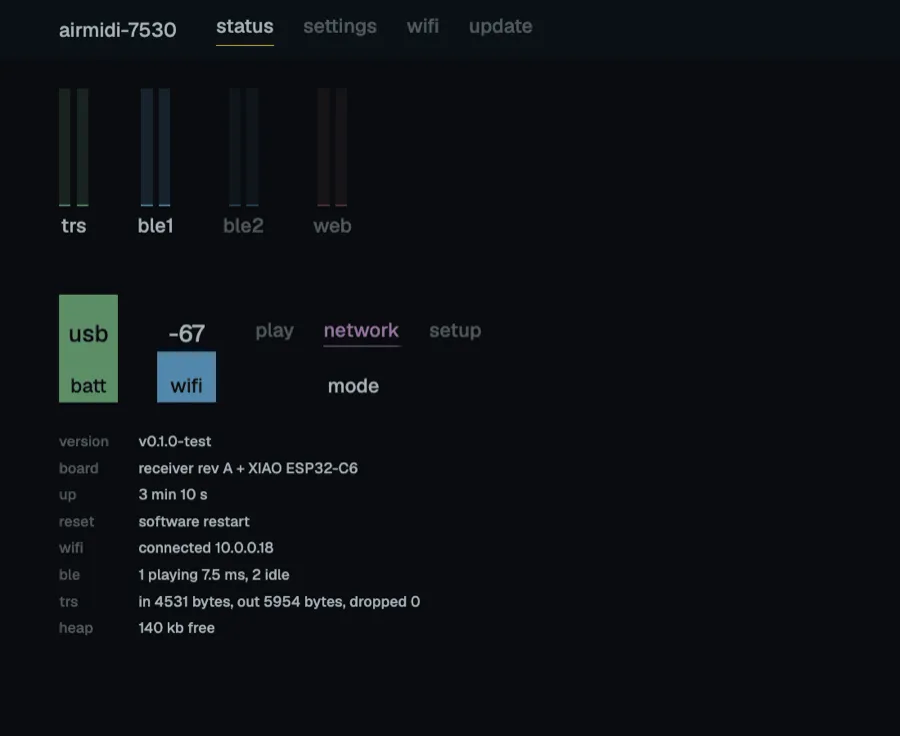Screen dimensions: 900x736
Task: Click the ble1 level meter
Action: pos(155,147)
